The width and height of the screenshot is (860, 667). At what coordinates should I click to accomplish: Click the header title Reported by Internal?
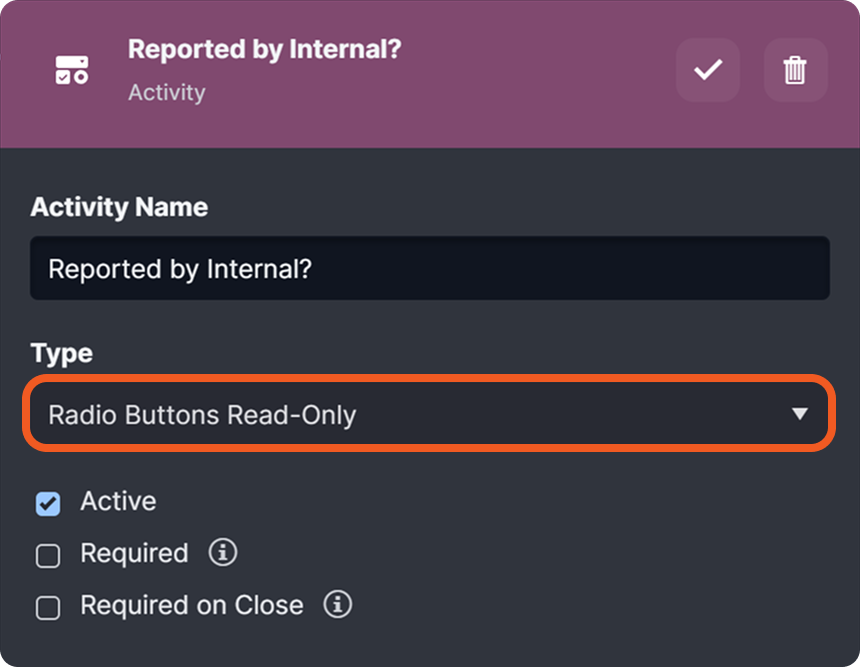click(264, 49)
